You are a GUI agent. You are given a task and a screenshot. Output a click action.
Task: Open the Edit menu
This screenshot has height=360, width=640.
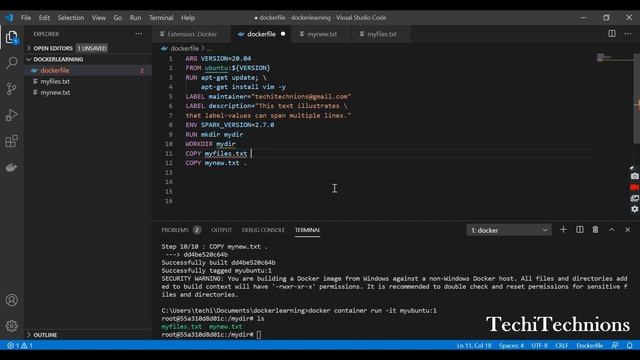tap(44, 18)
